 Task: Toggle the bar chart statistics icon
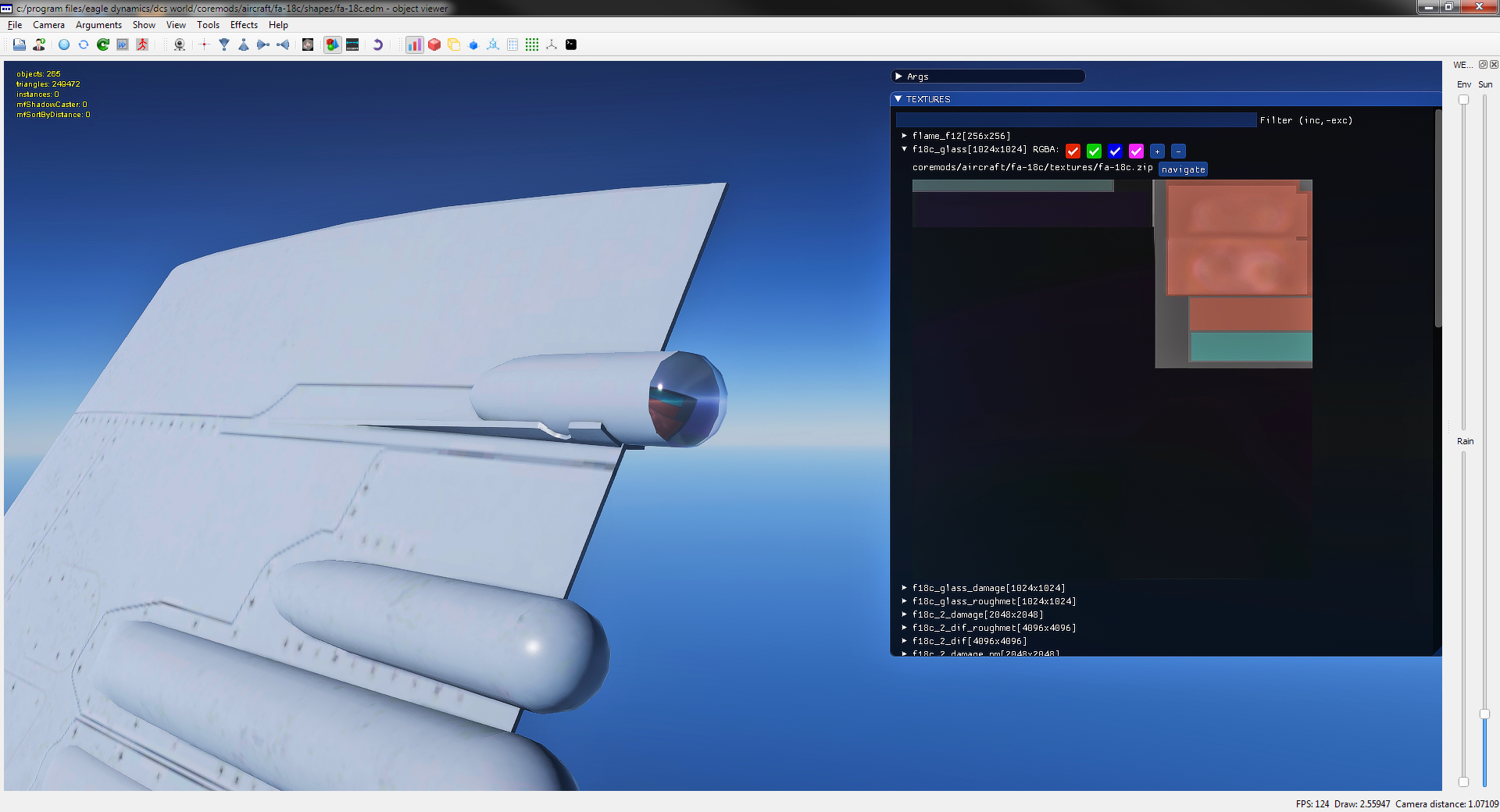tap(415, 45)
